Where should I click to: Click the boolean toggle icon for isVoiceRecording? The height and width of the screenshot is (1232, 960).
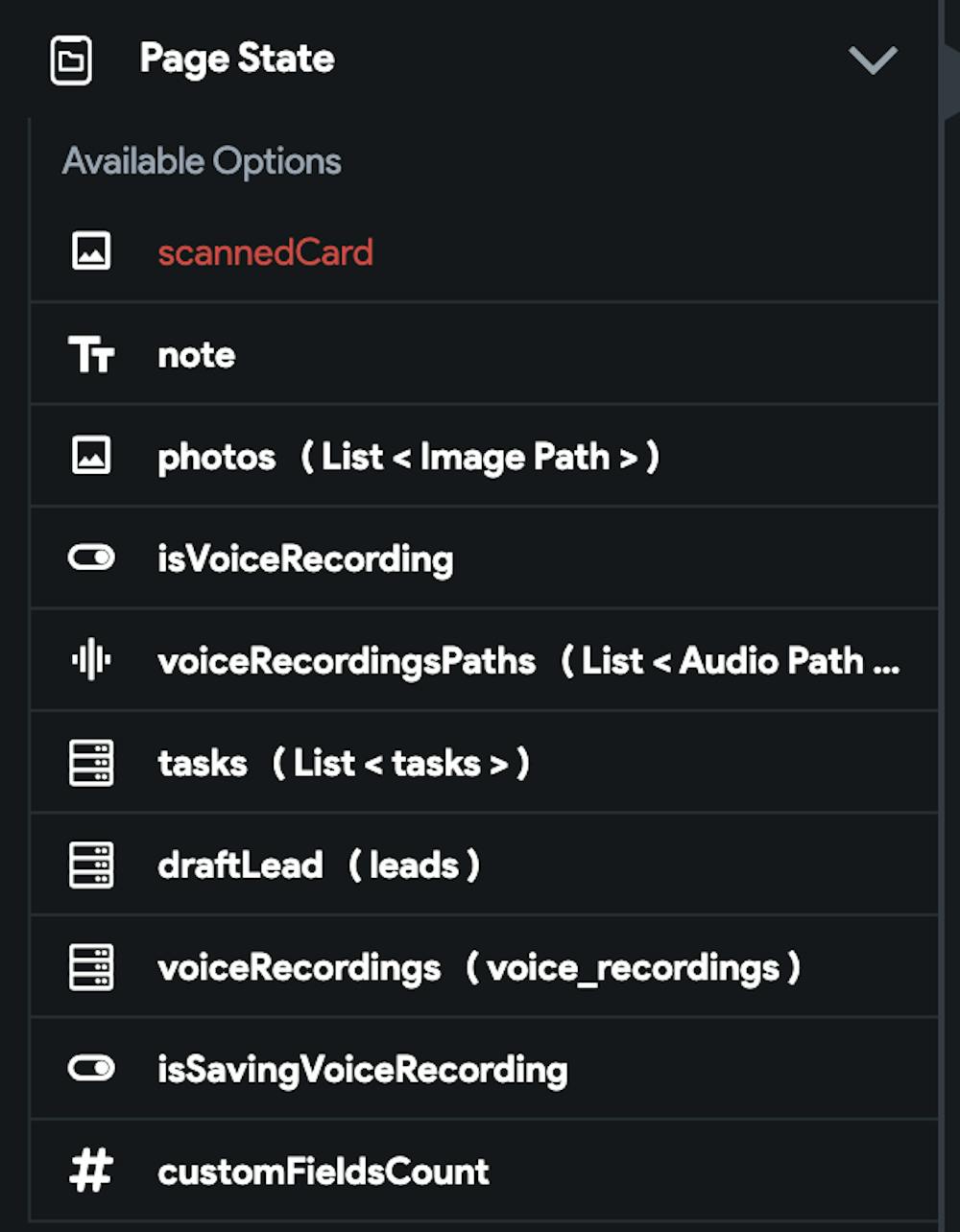(x=91, y=558)
